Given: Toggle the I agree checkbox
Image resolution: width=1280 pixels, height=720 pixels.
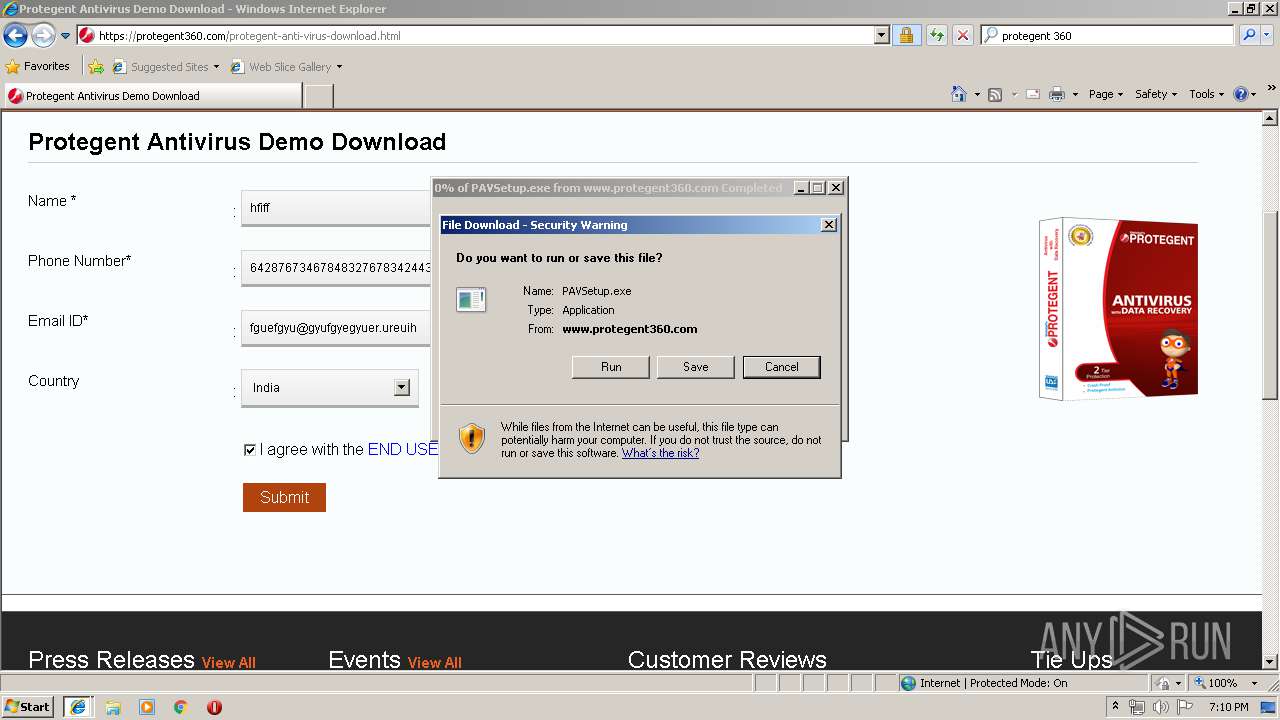Looking at the screenshot, I should click(x=250, y=450).
